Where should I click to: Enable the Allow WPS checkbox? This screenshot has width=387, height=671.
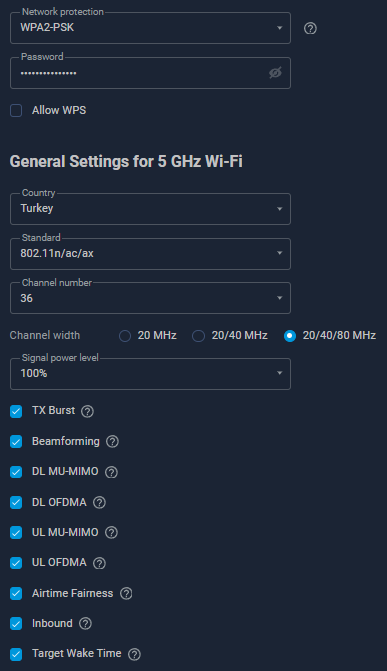click(x=16, y=110)
